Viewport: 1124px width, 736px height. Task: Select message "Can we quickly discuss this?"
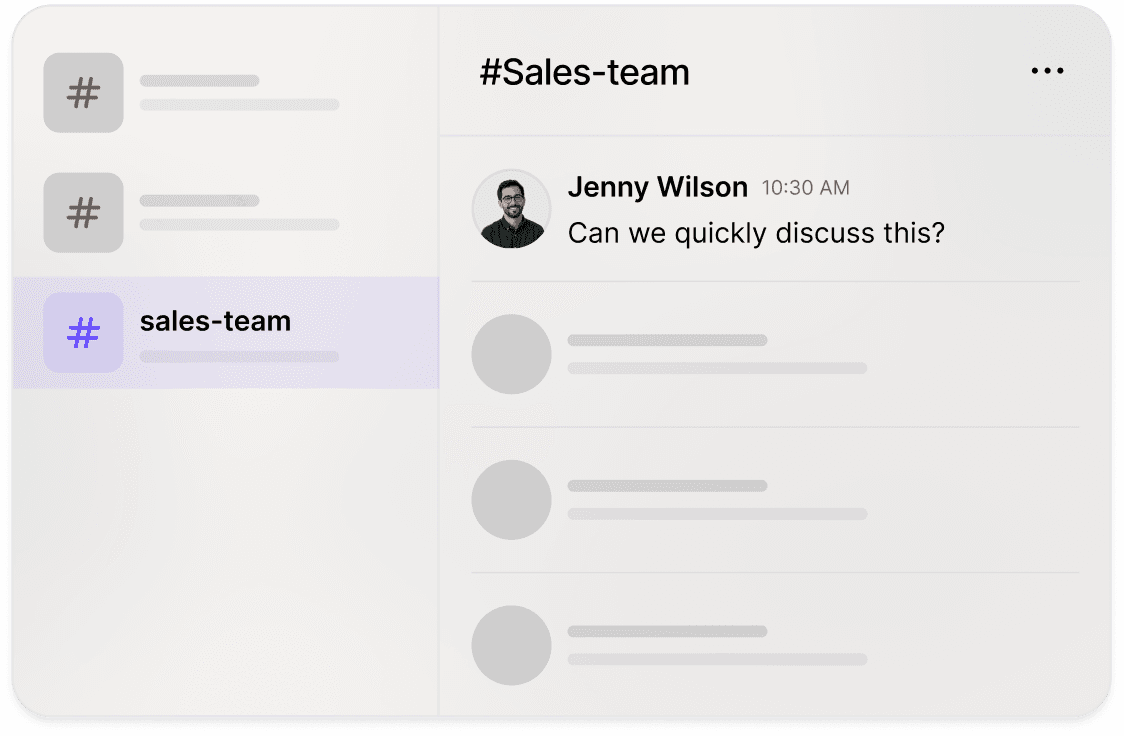(756, 233)
